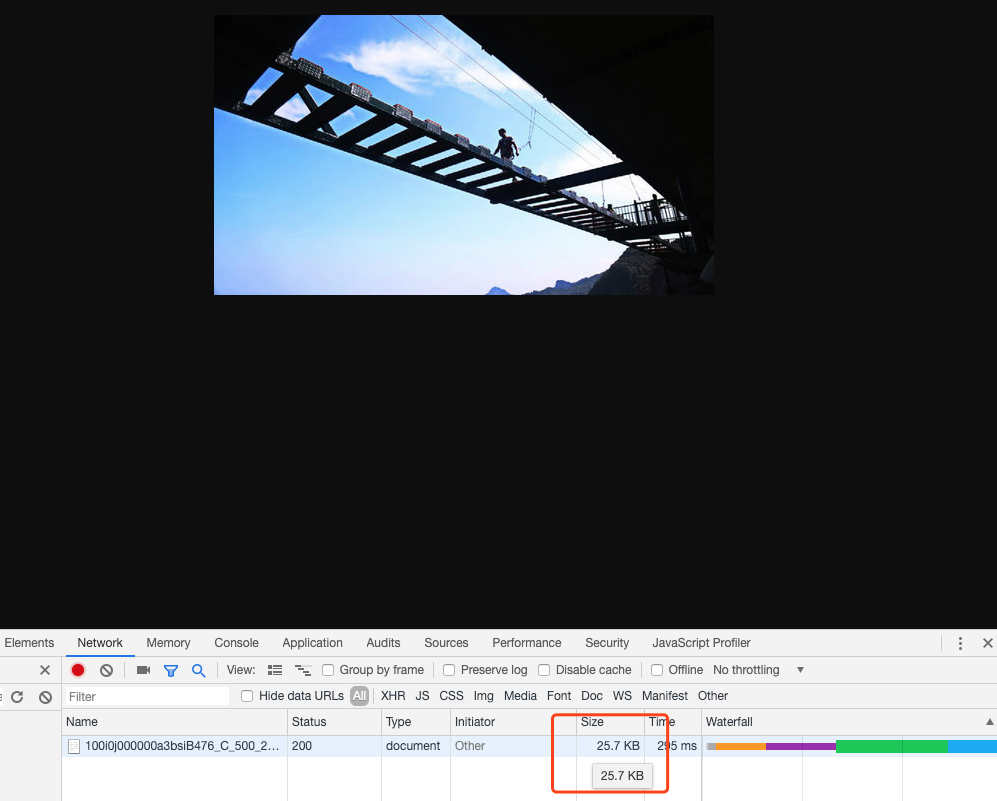Screen dimensions: 997x801
Task: Sort by the Name column header
Action: point(175,722)
